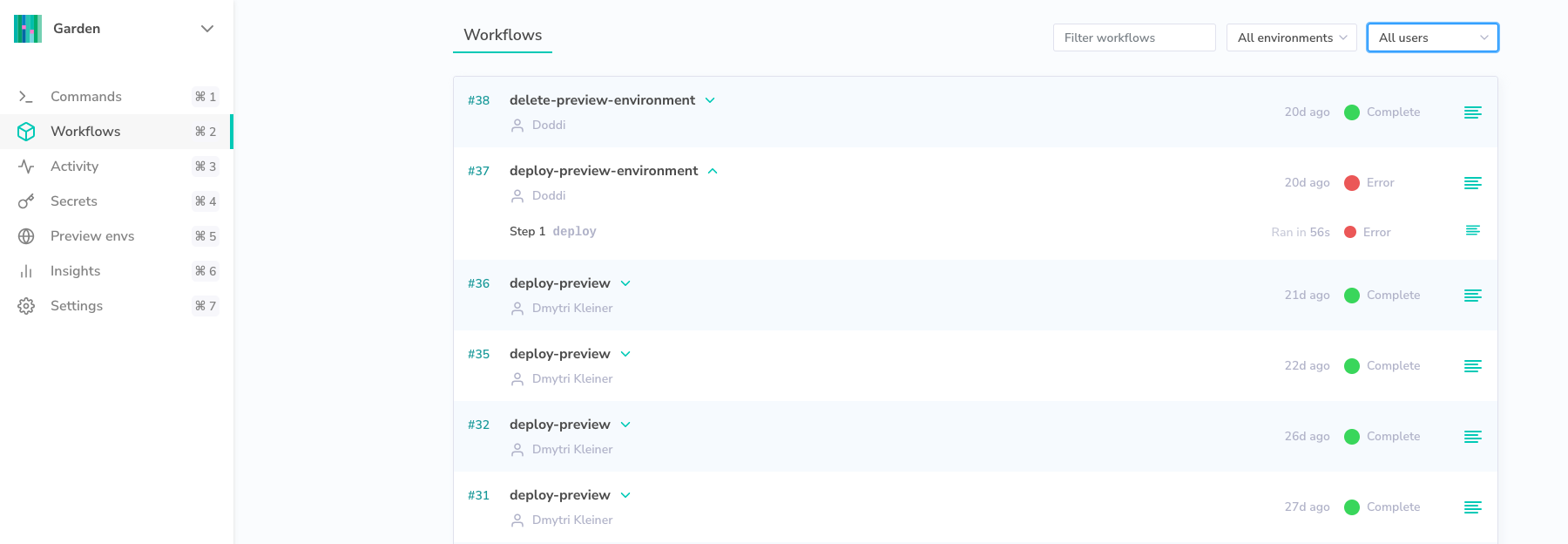Click the log lines icon on workflow #37
The image size is (1568, 544).
pos(1472,183)
